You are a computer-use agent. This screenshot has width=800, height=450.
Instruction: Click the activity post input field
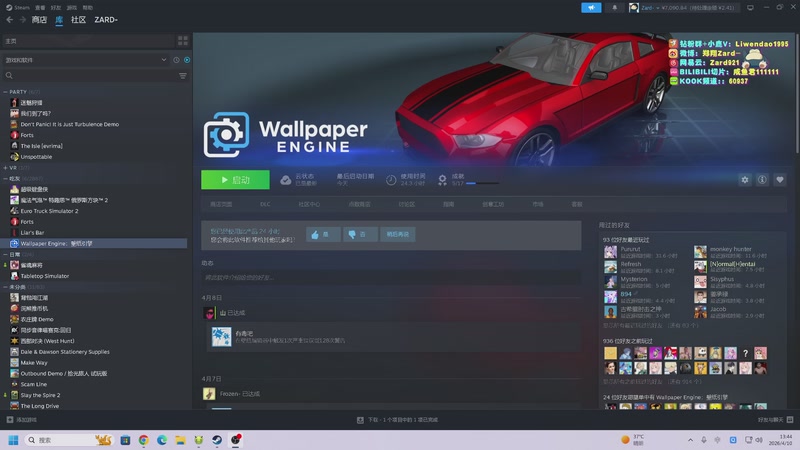point(391,278)
